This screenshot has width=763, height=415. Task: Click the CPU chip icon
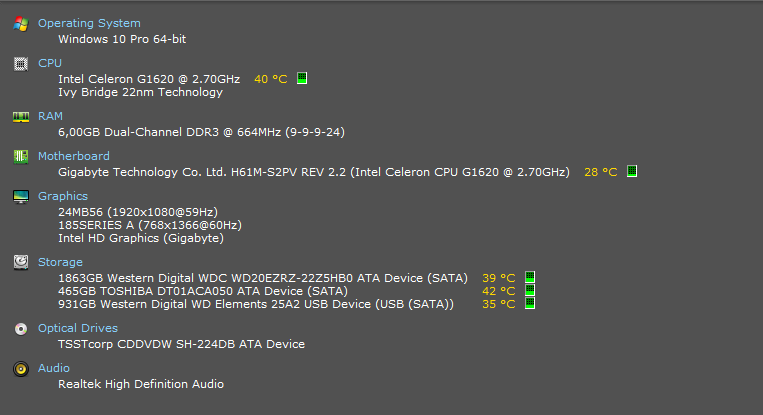pos(21,64)
